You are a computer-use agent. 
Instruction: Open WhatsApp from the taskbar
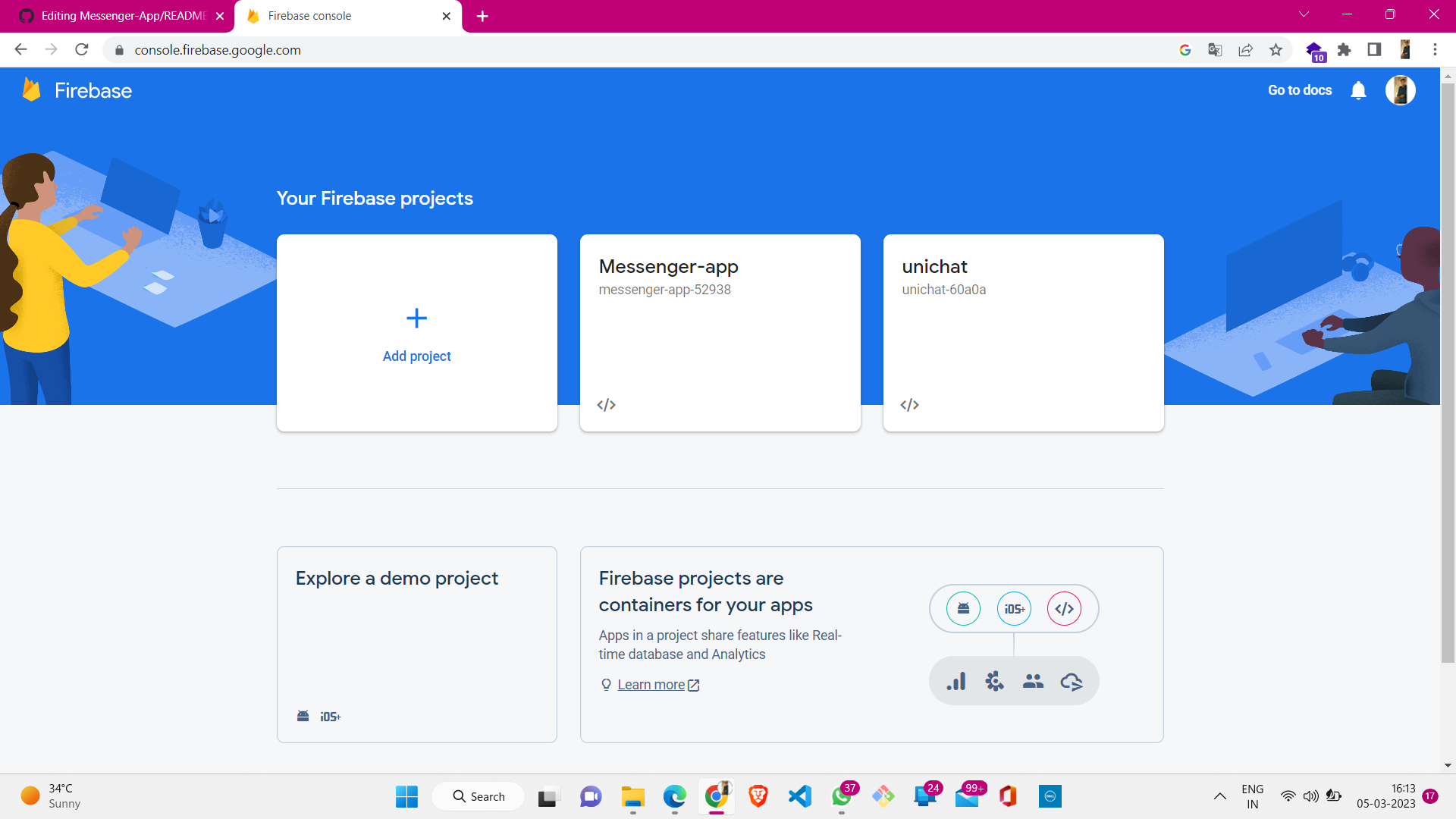(x=841, y=796)
